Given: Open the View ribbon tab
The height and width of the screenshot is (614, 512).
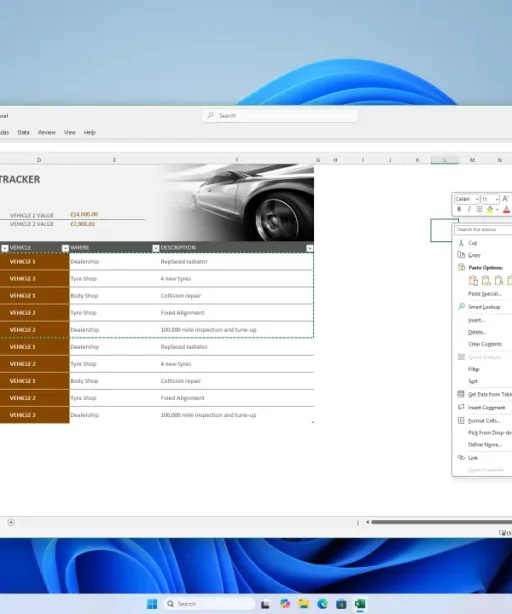Looking at the screenshot, I should pyautogui.click(x=70, y=132).
